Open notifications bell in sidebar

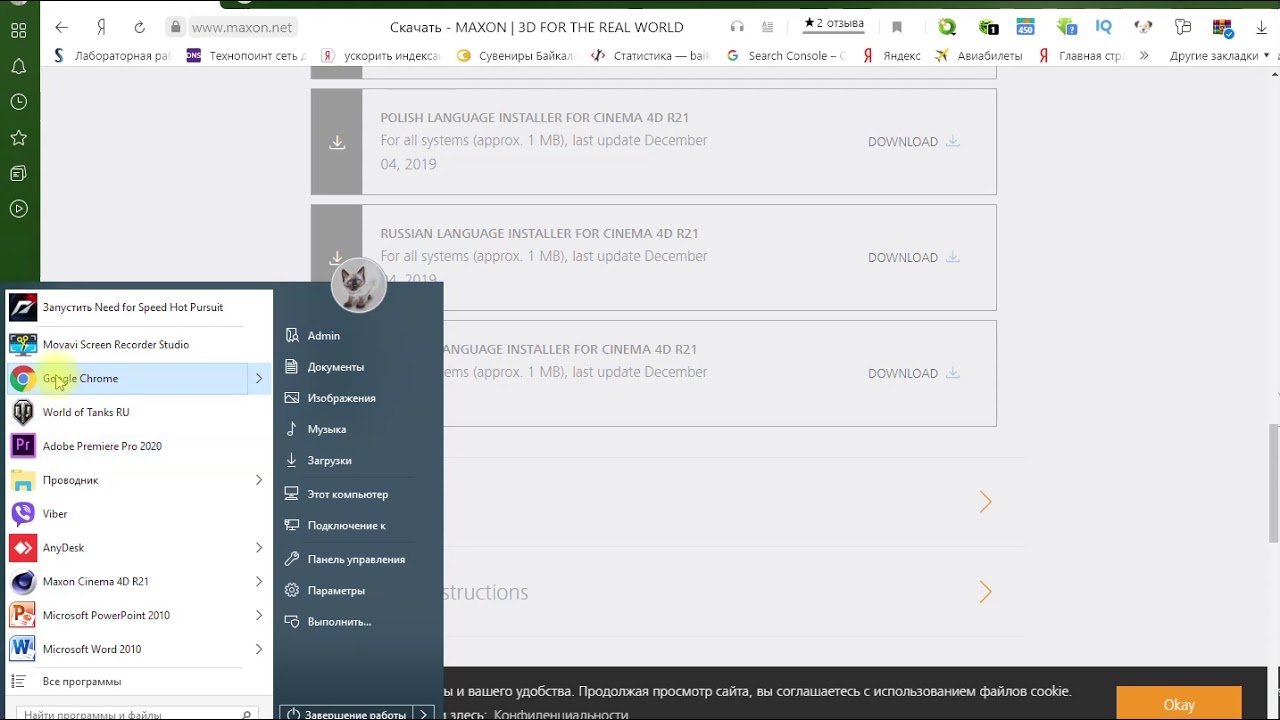coord(18,66)
